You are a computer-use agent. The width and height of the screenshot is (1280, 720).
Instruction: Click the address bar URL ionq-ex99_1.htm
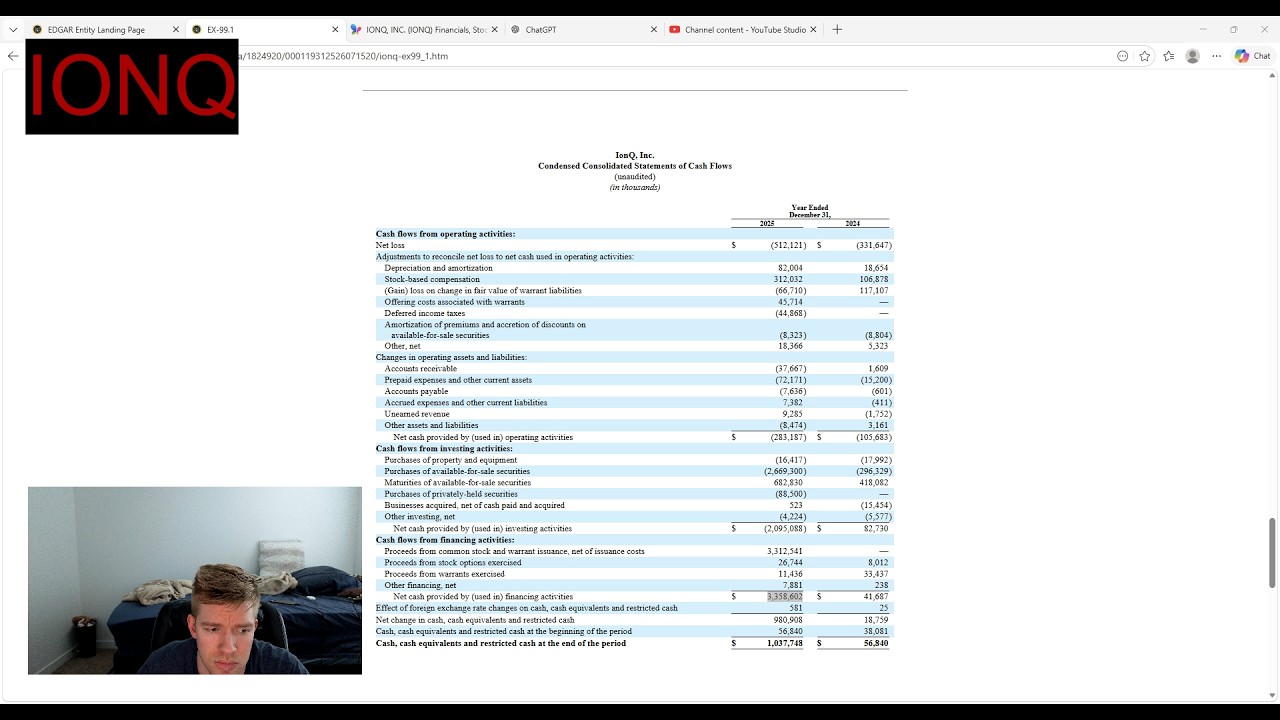pos(343,56)
